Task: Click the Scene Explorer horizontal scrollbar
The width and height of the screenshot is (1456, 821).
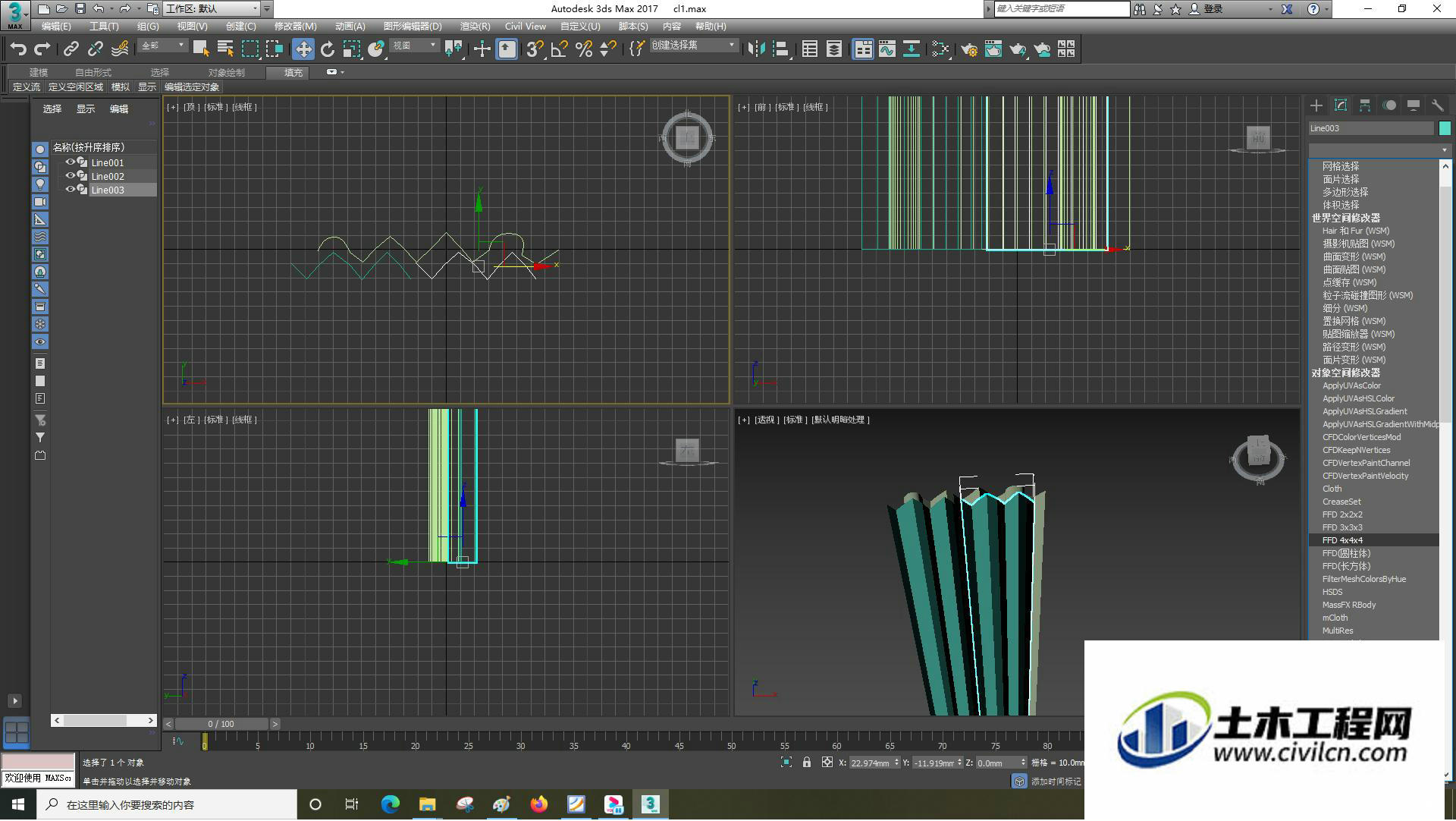Action: 104,720
